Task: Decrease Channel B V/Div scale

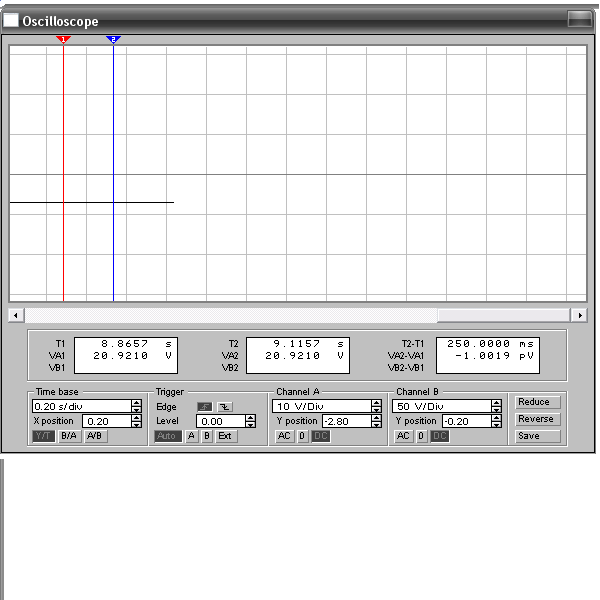Action: click(x=497, y=409)
